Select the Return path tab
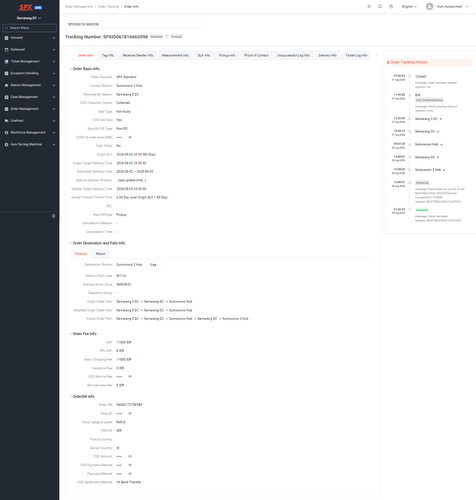The height and width of the screenshot is (500, 476). [100, 254]
